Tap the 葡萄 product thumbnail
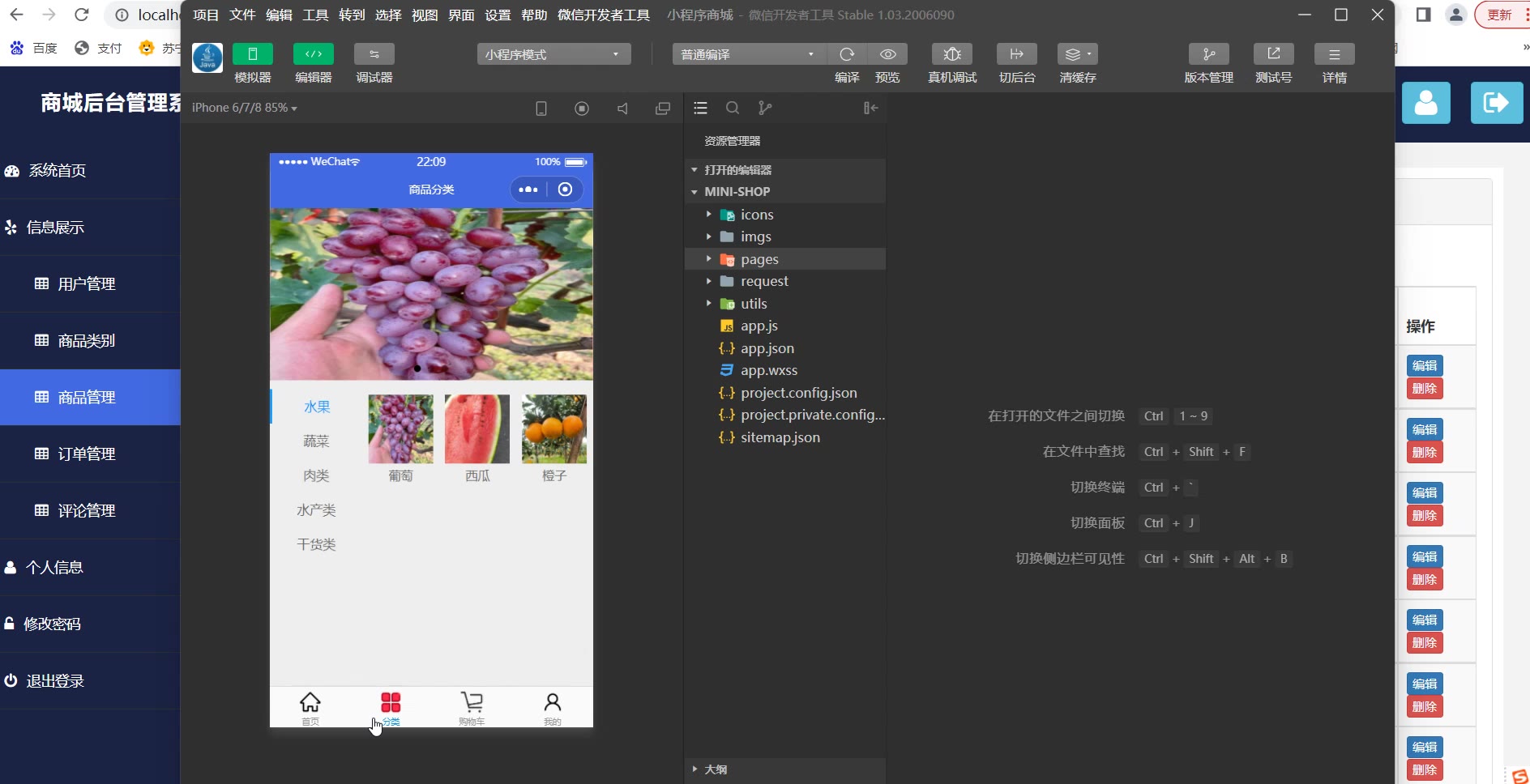Viewport: 1530px width, 784px height. (400, 429)
